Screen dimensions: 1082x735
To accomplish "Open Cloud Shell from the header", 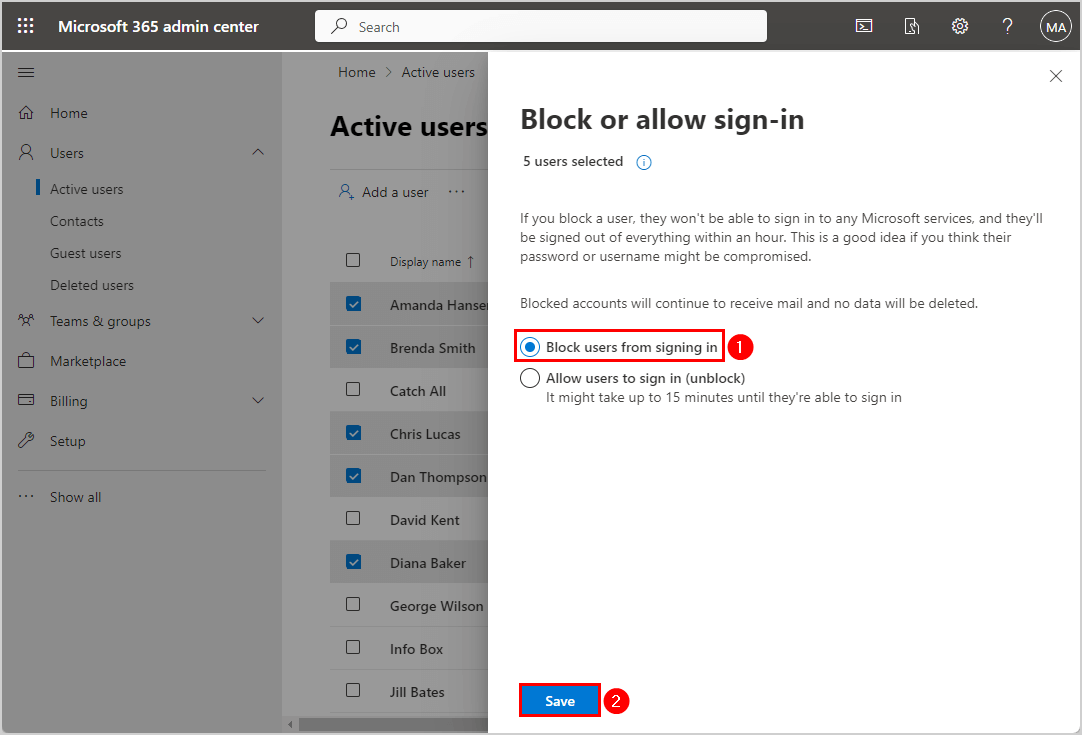I will (x=864, y=27).
